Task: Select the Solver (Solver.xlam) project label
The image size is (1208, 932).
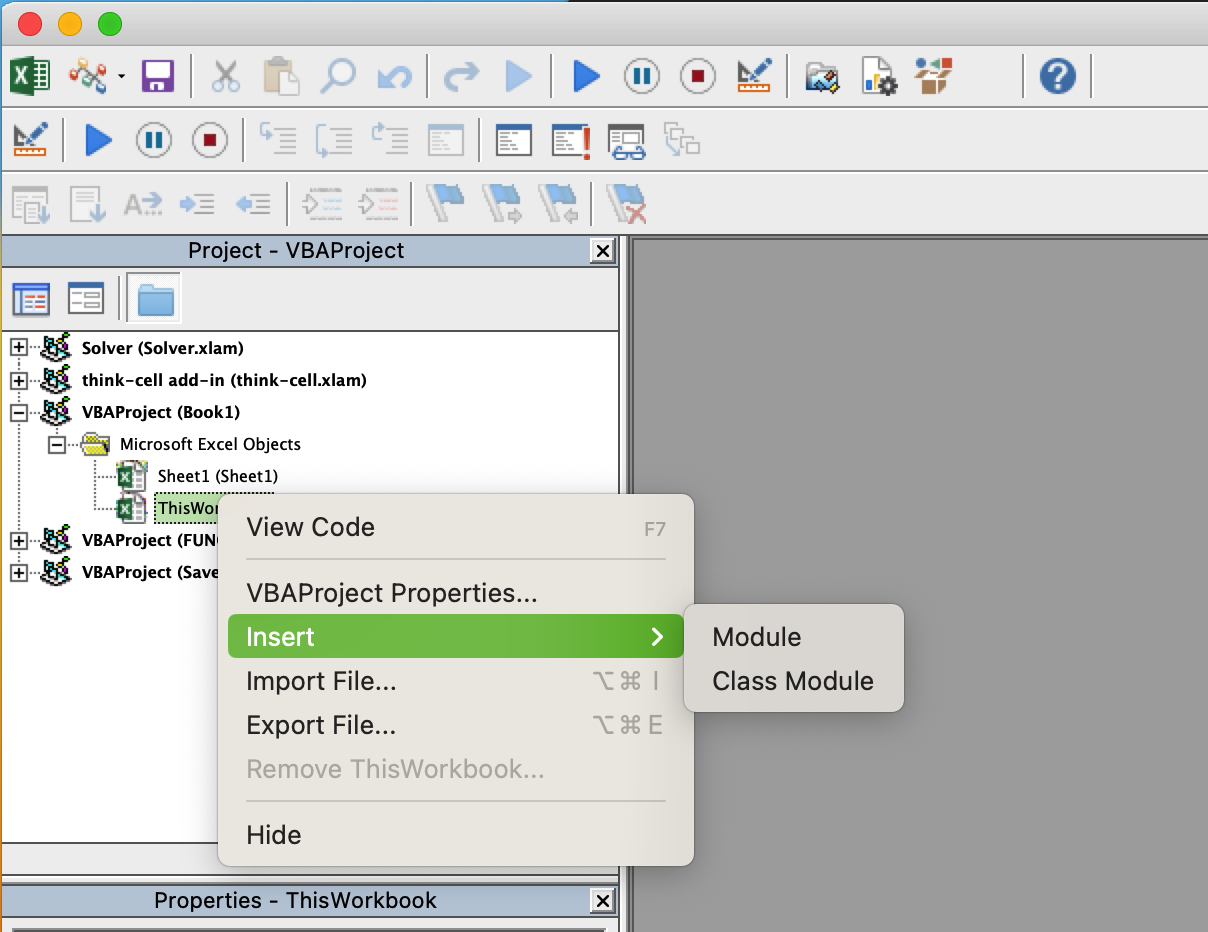Action: 163,348
